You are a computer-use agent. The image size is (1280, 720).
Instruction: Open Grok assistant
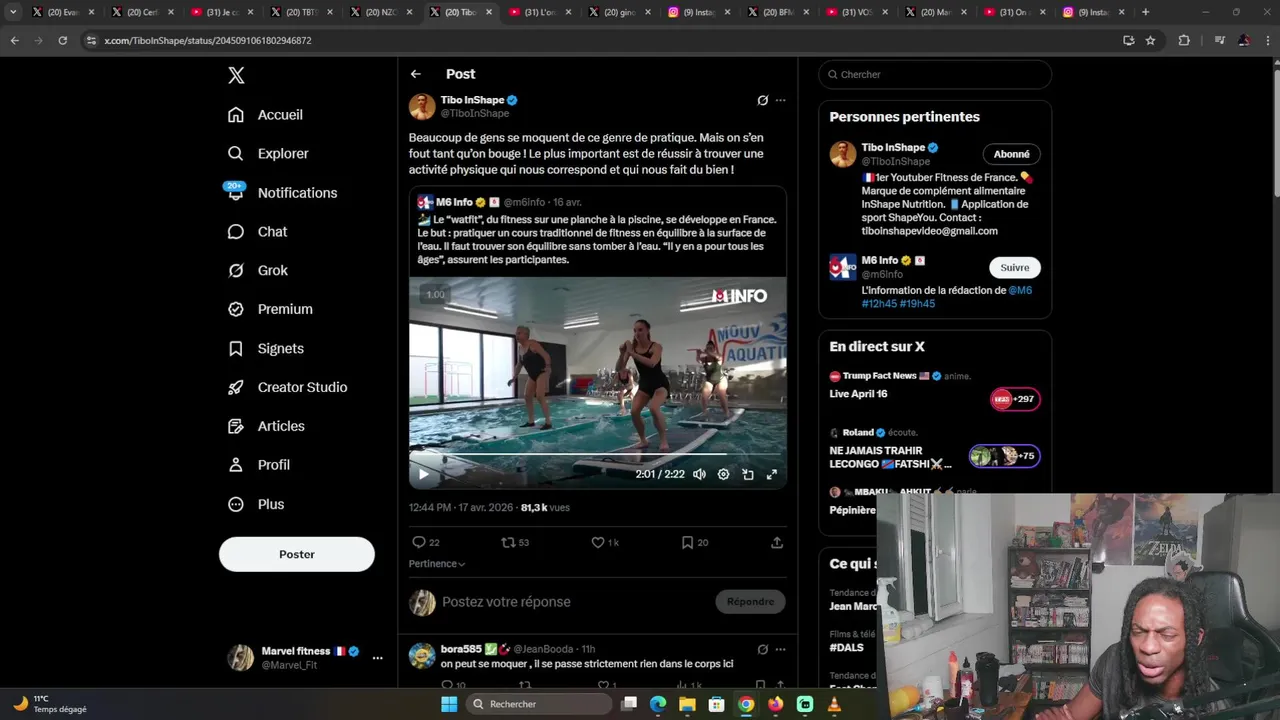click(x=257, y=271)
